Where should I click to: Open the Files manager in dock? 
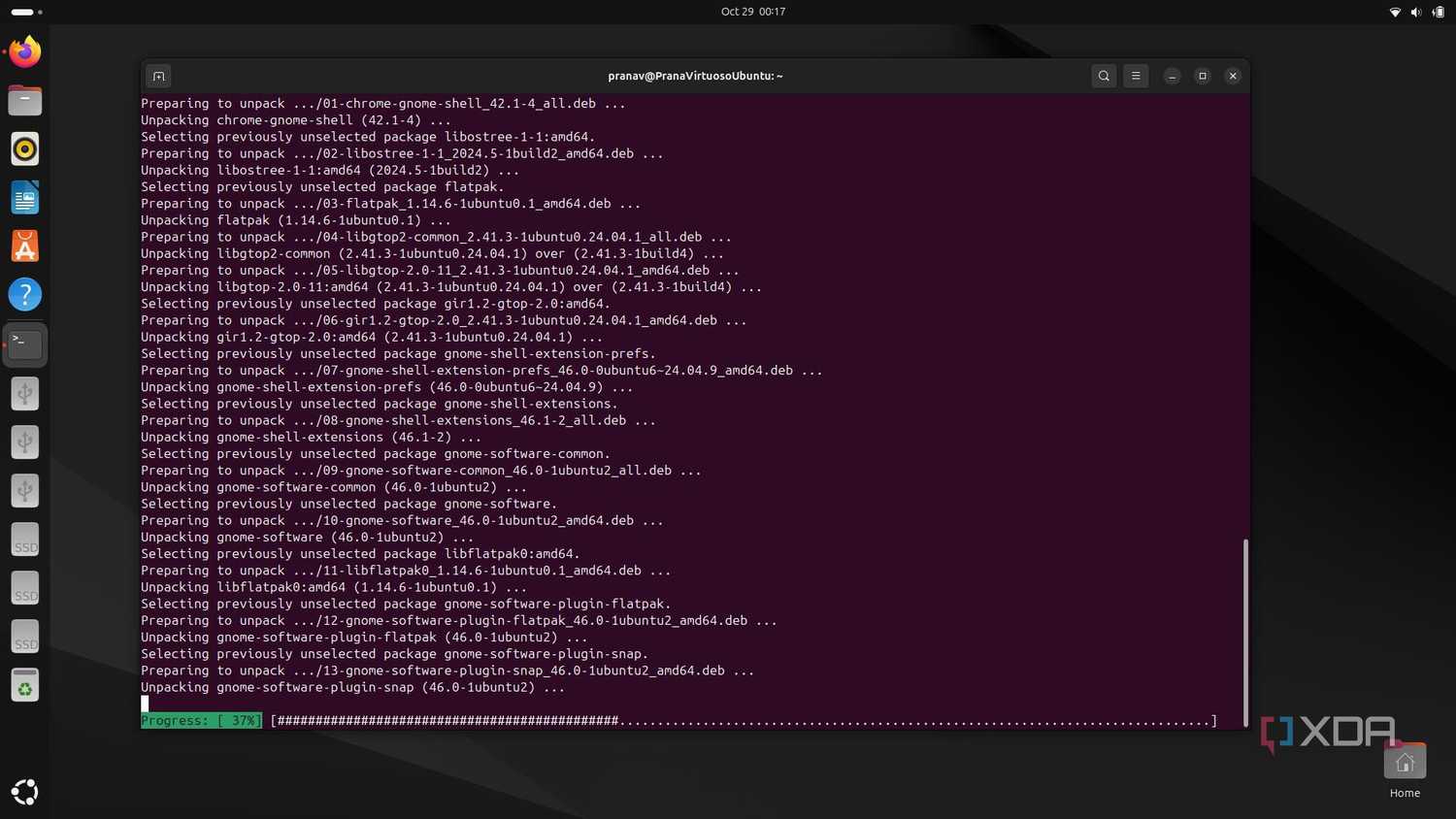(25, 100)
